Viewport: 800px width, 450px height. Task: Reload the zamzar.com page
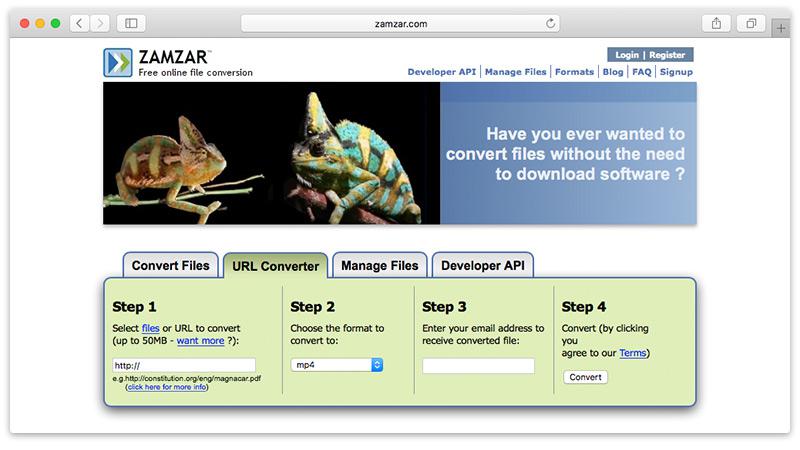click(550, 23)
